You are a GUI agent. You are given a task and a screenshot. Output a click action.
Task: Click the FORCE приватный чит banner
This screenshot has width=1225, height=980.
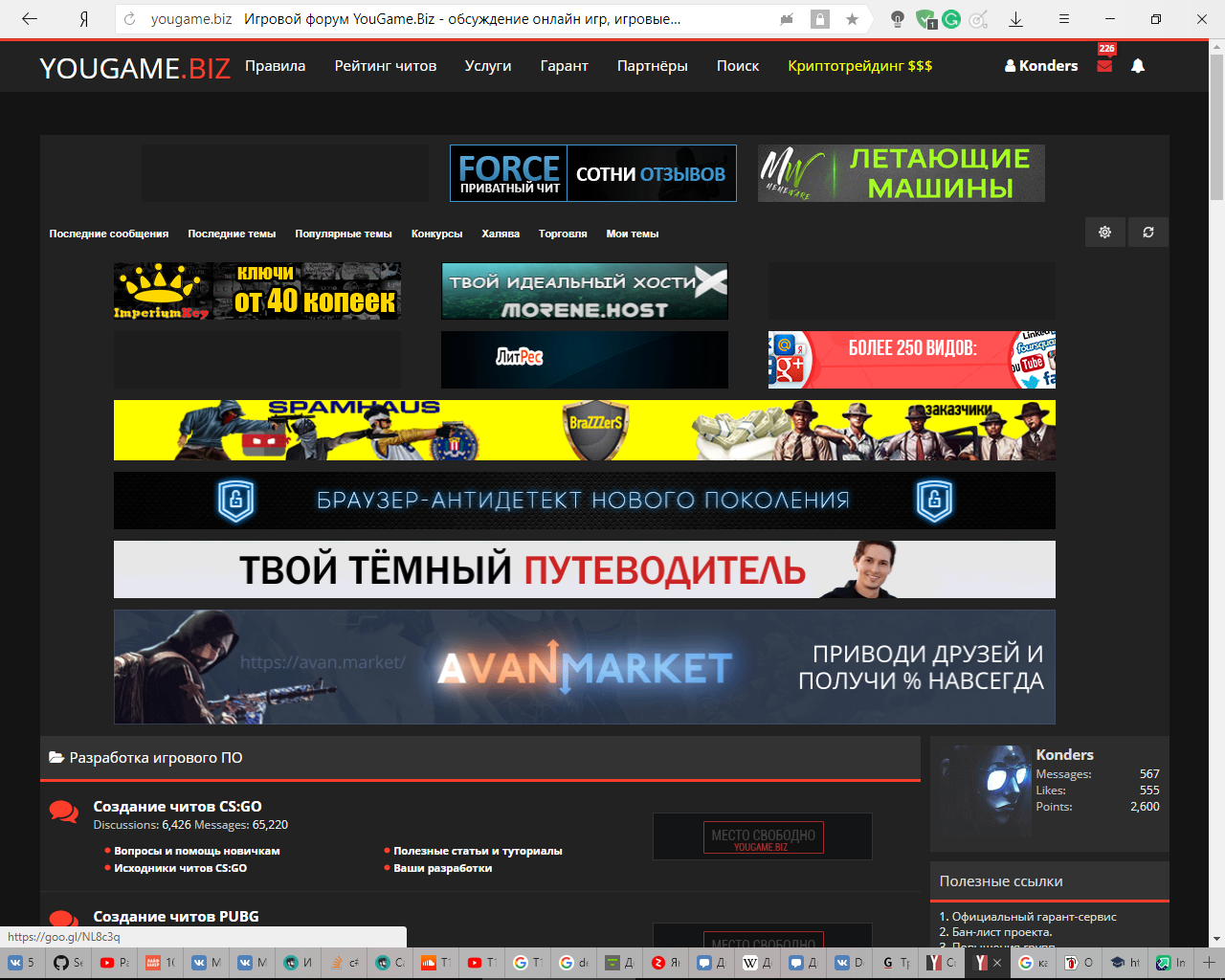tap(593, 173)
